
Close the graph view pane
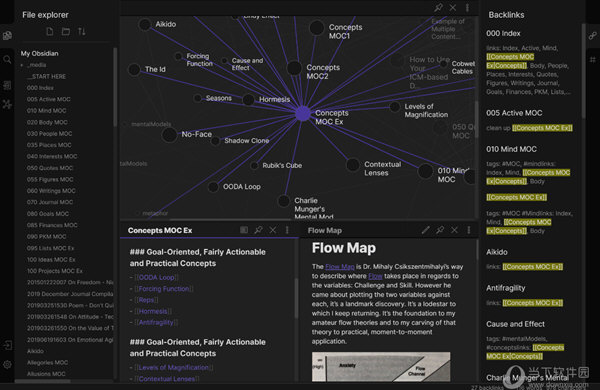click(x=453, y=7)
